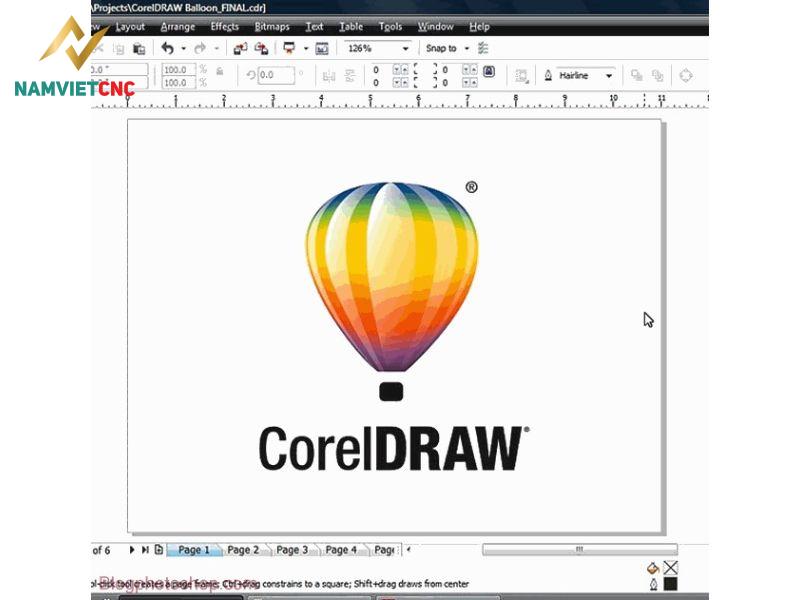
Task: Click the horizontal scrollbar thumb
Action: click(x=580, y=549)
